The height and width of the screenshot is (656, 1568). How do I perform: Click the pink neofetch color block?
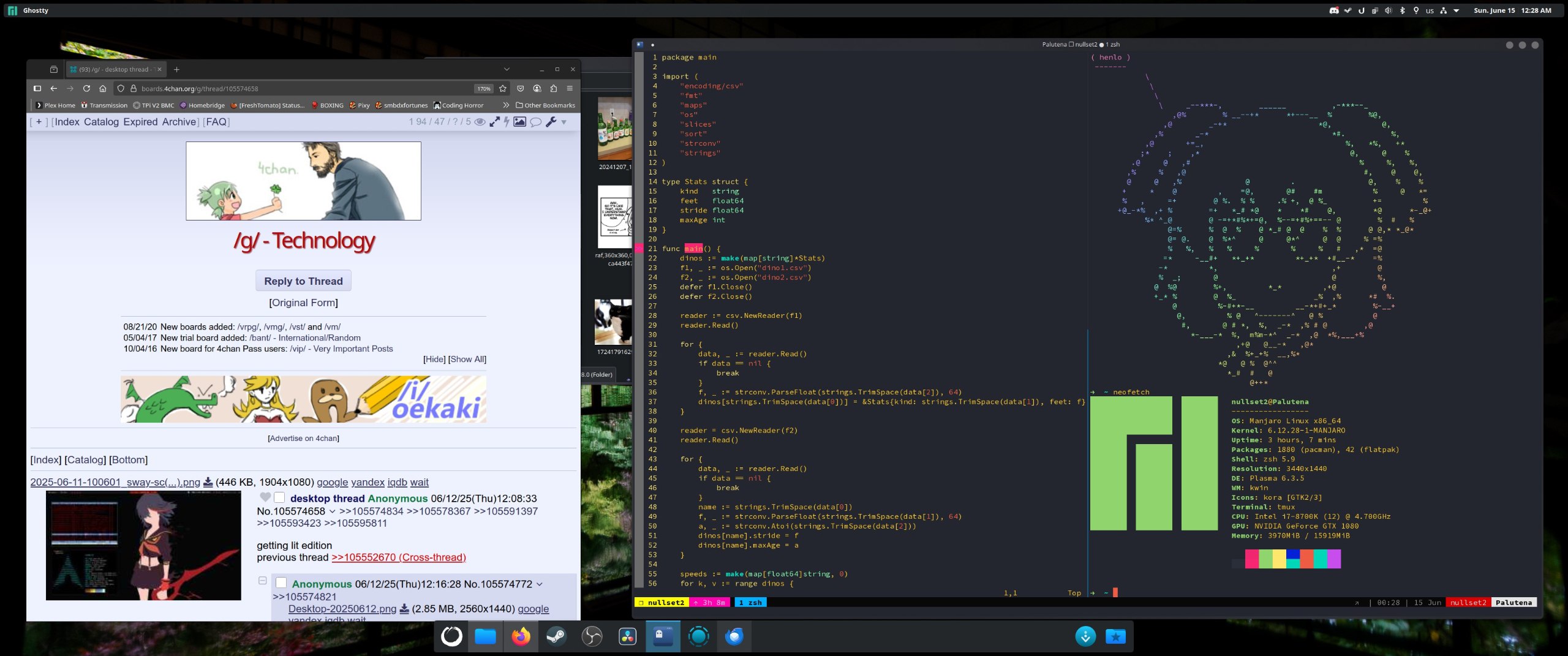[1252, 559]
